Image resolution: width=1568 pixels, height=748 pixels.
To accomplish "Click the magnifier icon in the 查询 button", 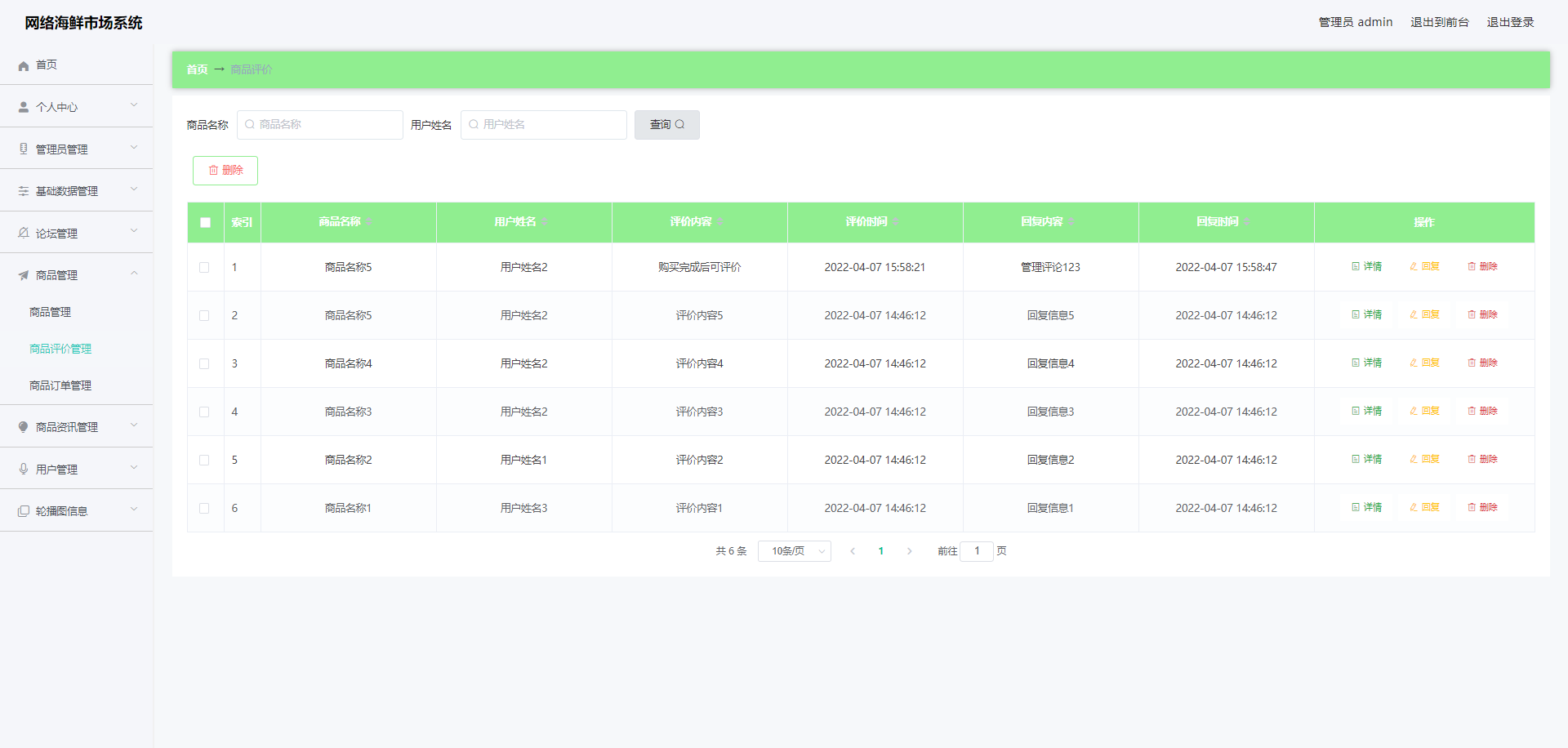I will point(679,124).
